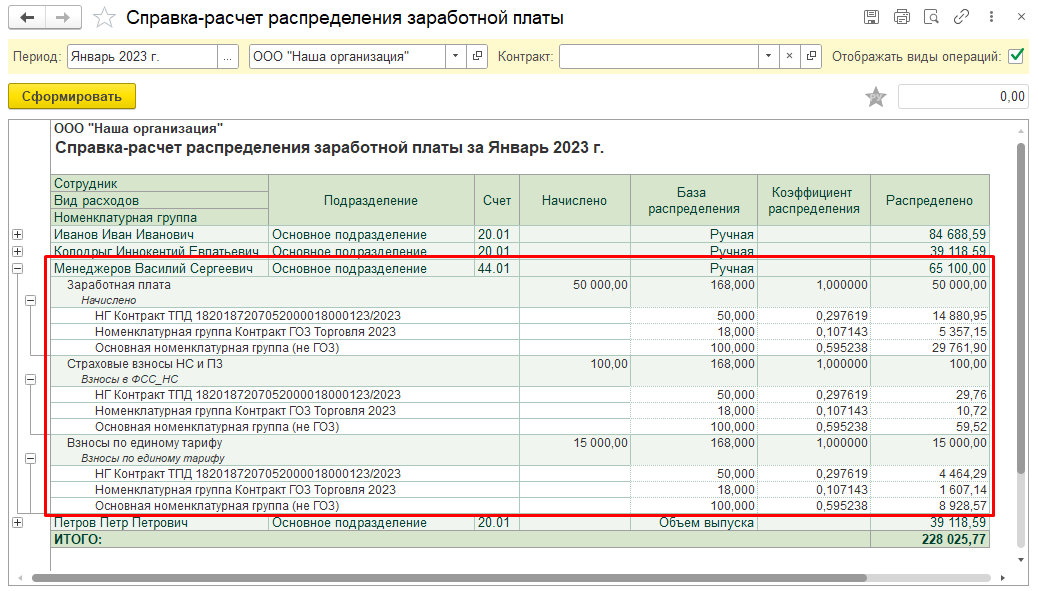Save the report with the diskette icon
The height and width of the screenshot is (591, 1038).
(x=872, y=17)
